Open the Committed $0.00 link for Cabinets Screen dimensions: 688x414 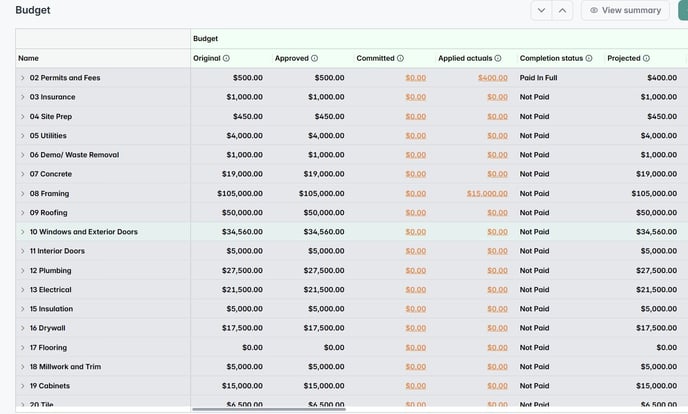(416, 386)
